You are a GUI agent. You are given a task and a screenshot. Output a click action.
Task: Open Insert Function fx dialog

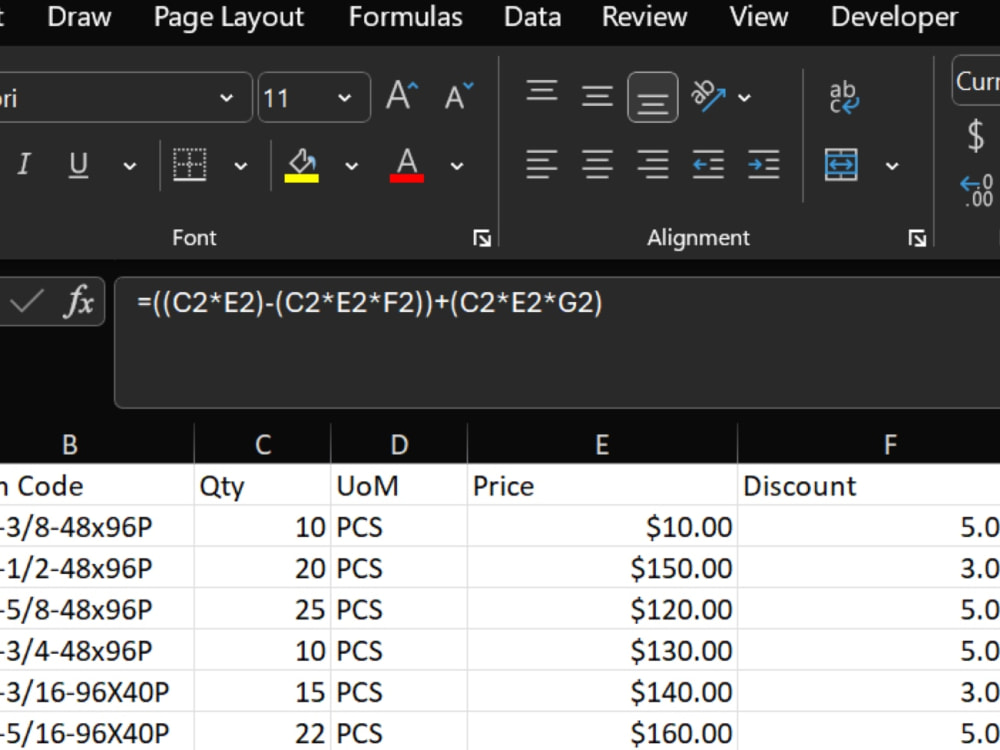[x=78, y=302]
